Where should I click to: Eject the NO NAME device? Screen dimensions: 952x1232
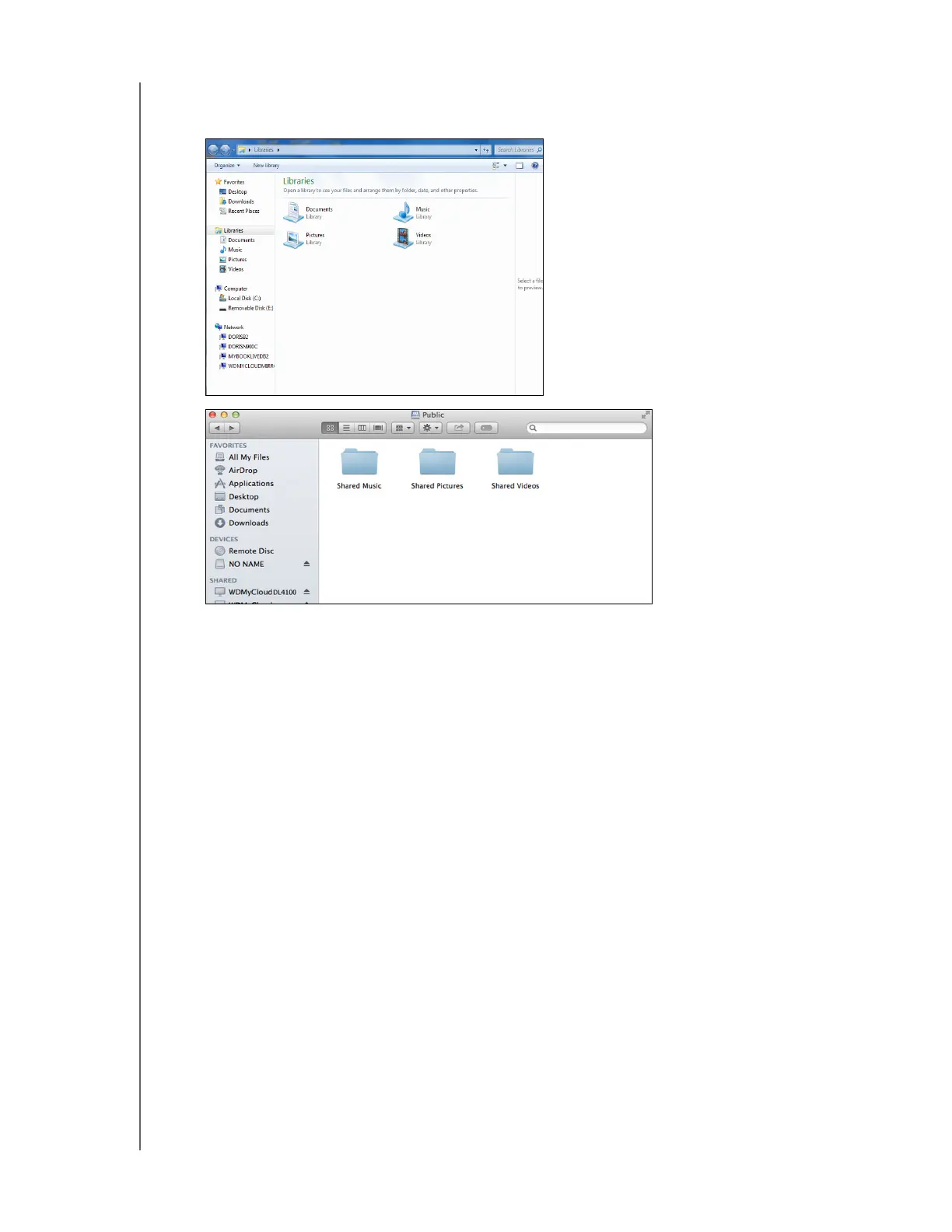point(306,564)
